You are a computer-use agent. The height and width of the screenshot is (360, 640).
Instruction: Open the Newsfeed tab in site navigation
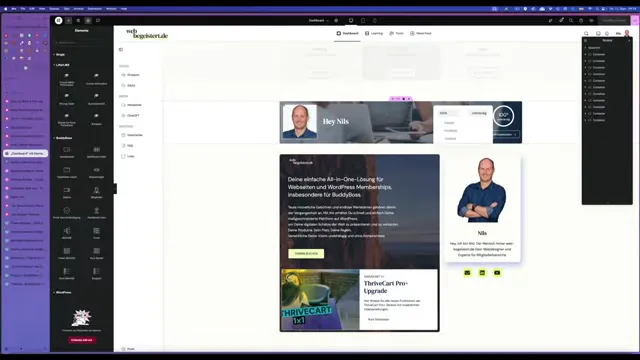pos(421,33)
